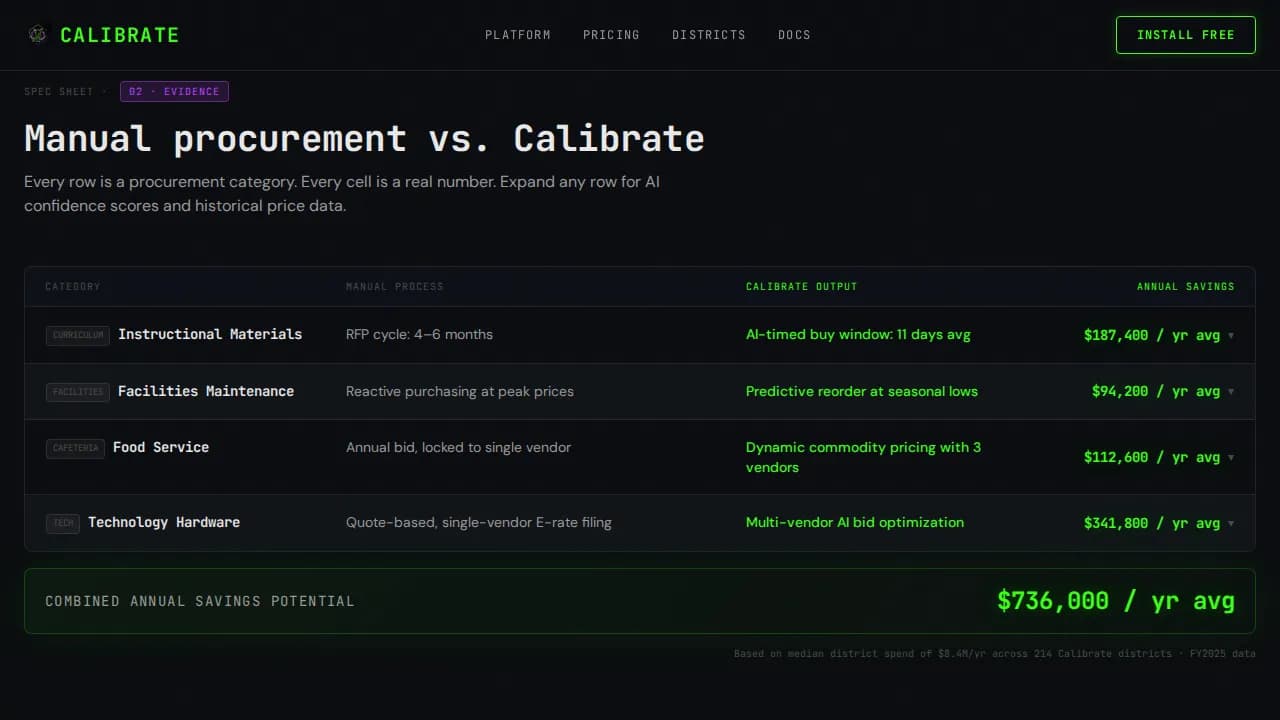Go to the Districts nav item
1280x720 pixels.
click(709, 35)
